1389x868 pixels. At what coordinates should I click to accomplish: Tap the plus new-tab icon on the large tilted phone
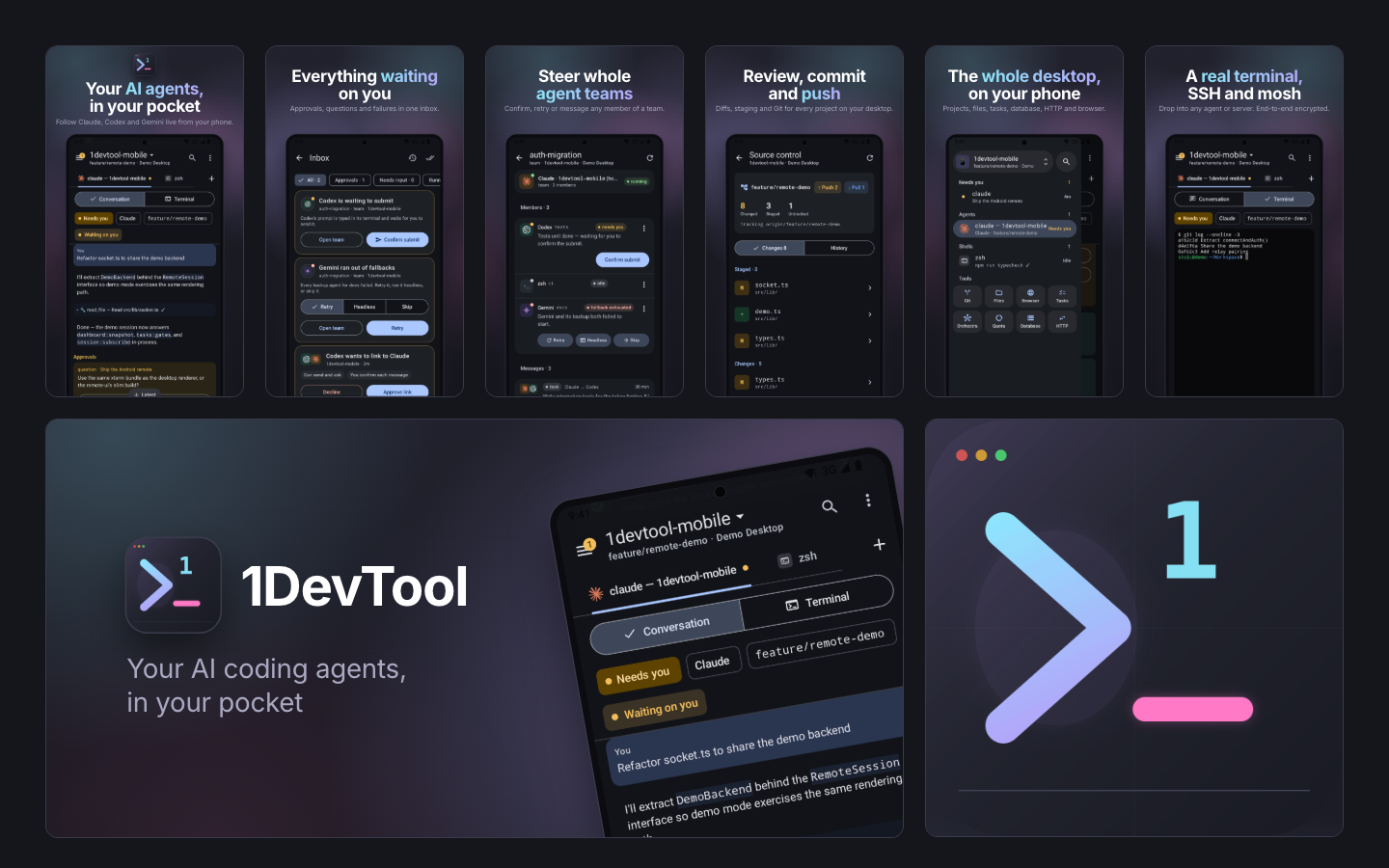click(x=879, y=544)
